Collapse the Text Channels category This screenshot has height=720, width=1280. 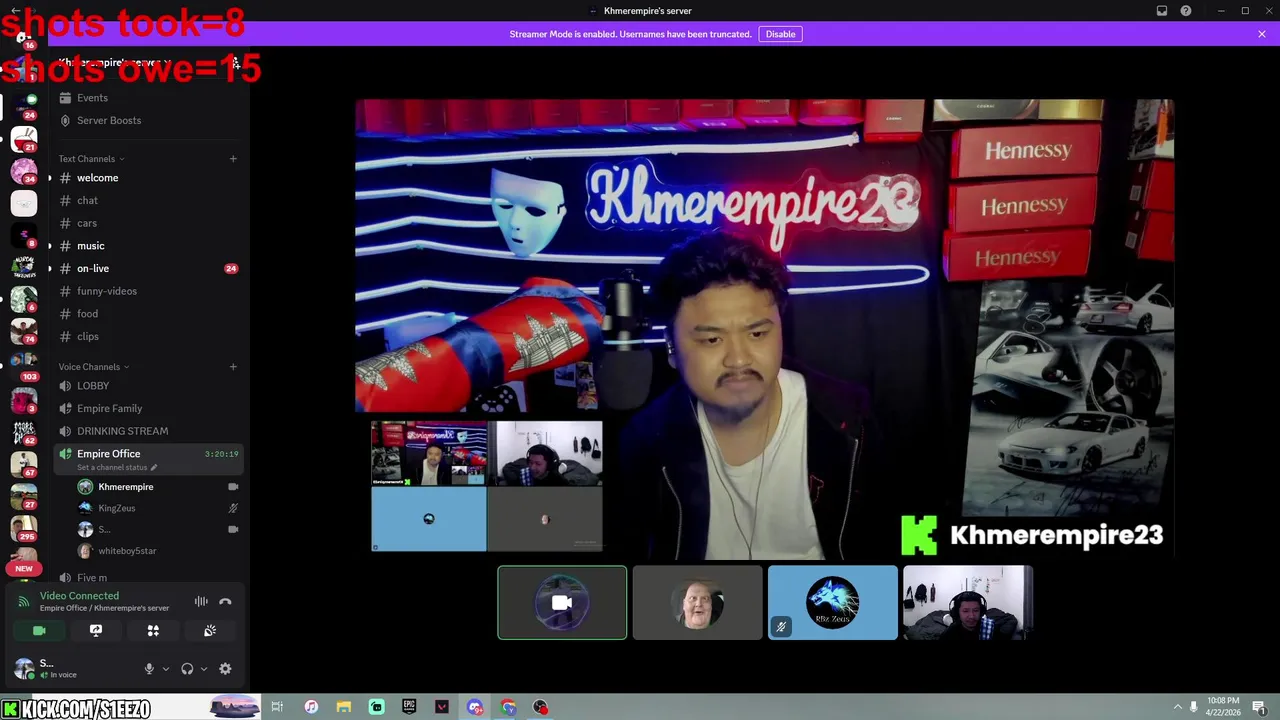91,159
